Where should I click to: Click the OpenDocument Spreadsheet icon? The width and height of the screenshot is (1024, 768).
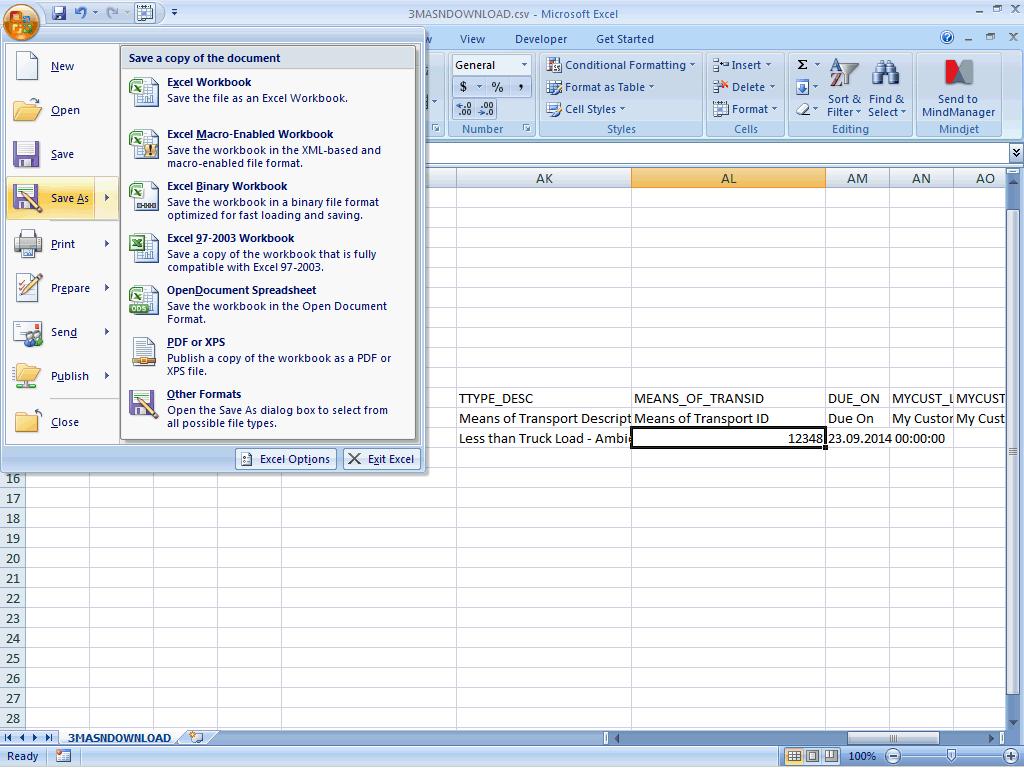pos(144,300)
